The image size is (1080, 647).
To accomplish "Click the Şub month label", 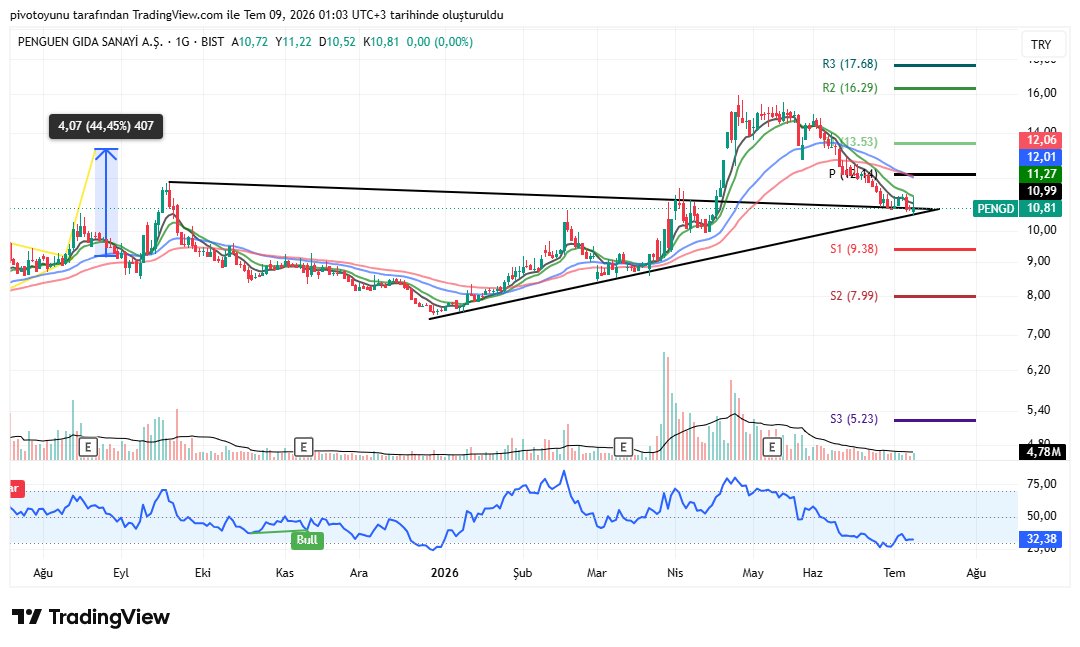I will point(522,573).
